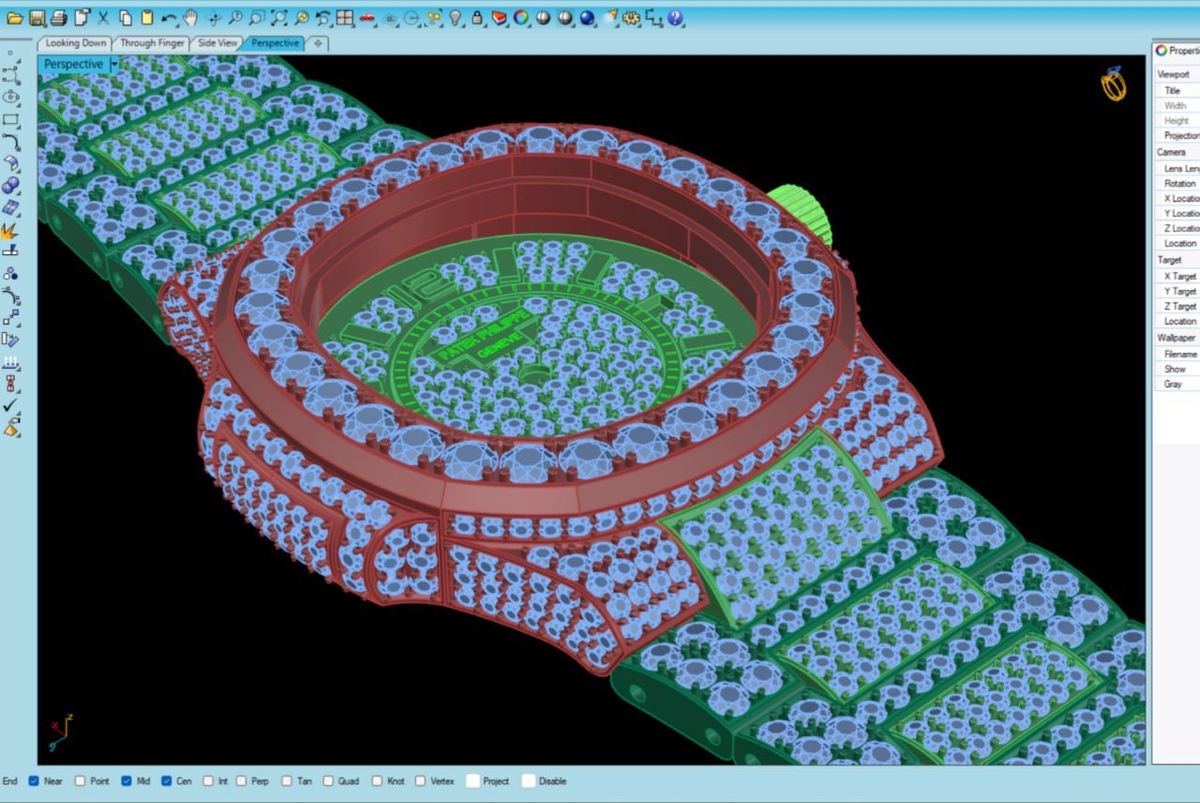
Task: Uncheck the Cen object snap
Action: click(166, 781)
